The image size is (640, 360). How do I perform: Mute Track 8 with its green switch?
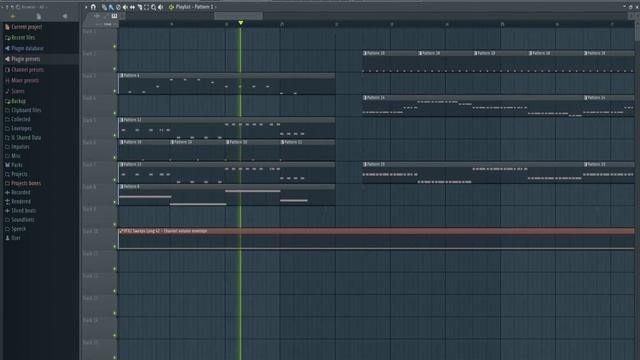114,202
